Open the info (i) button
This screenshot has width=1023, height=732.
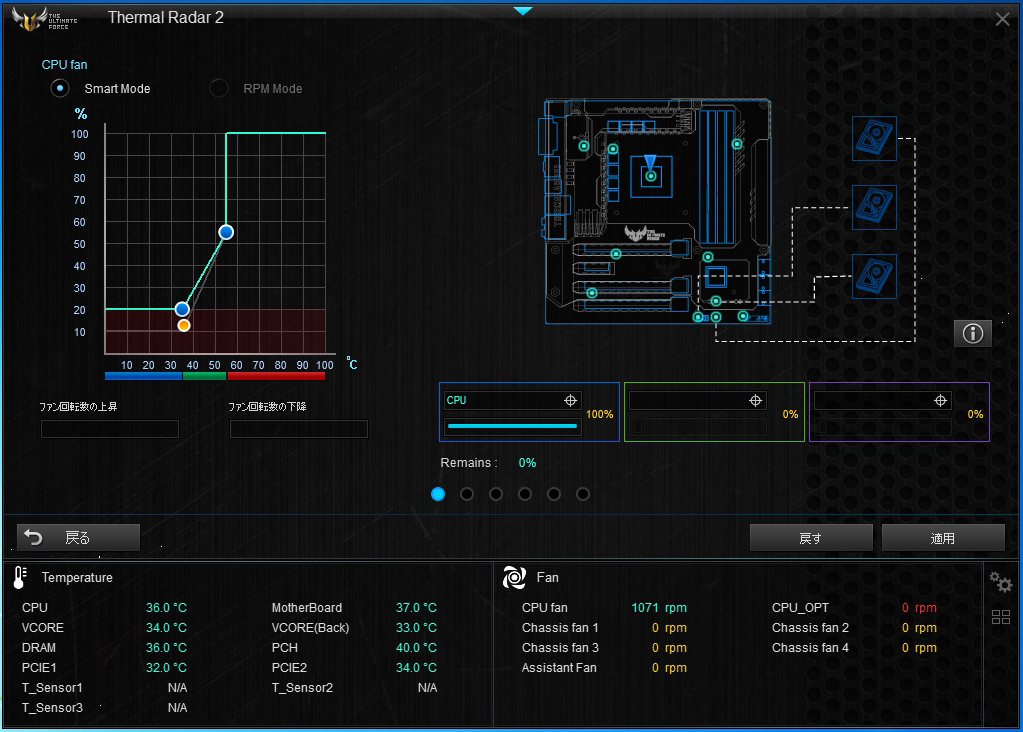click(973, 333)
